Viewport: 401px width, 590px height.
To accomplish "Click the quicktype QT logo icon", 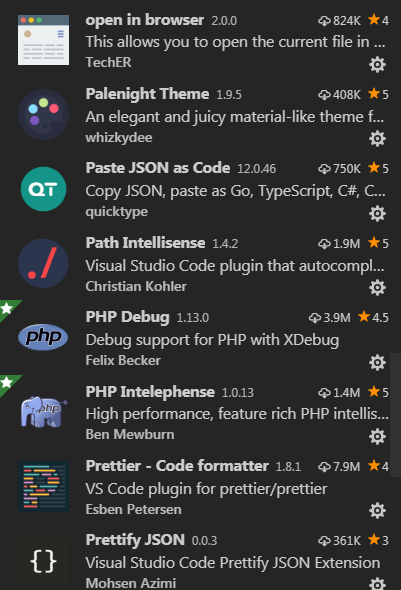I will tap(43, 189).
